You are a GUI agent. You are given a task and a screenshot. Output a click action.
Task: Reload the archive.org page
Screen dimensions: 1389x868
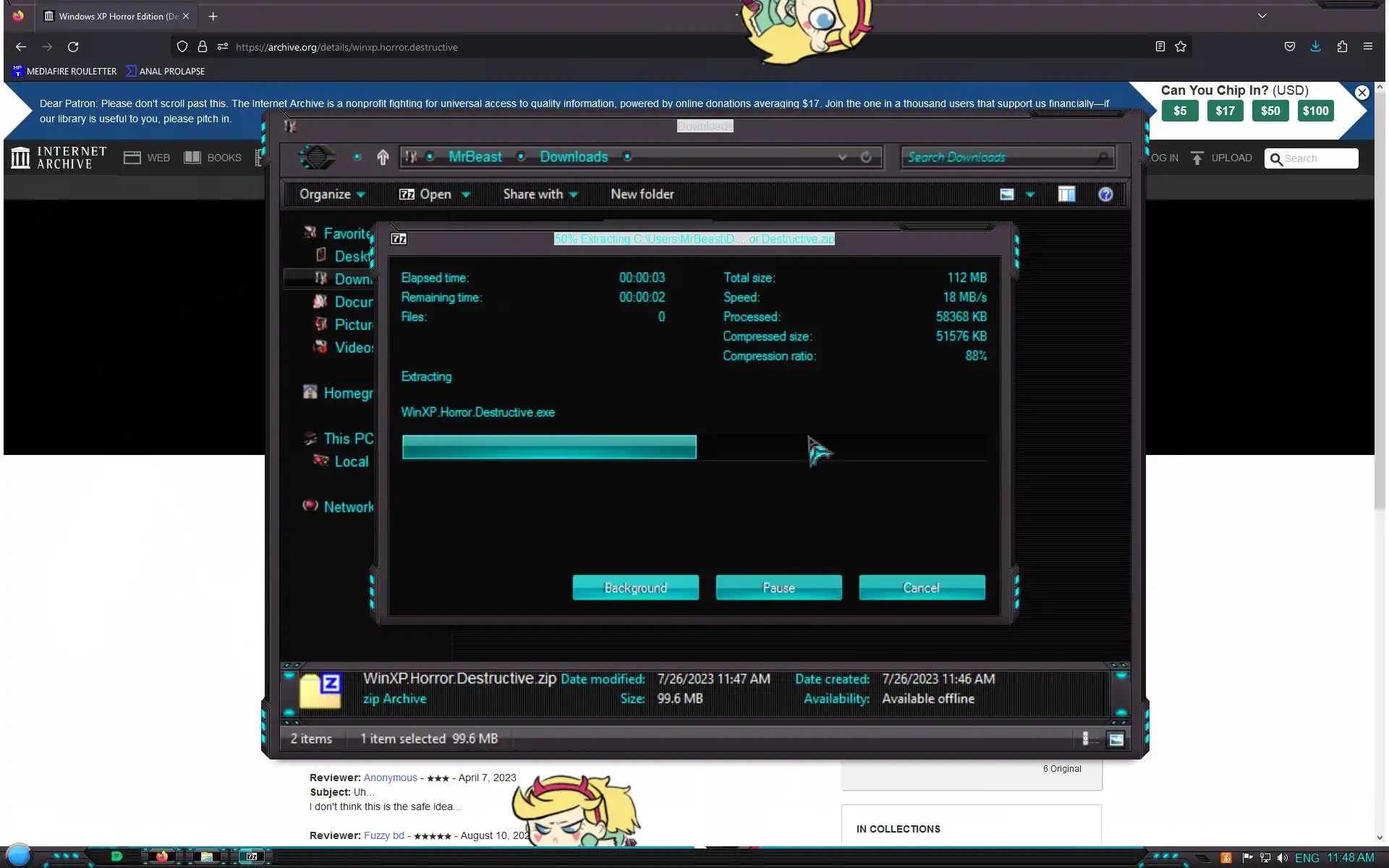pyautogui.click(x=73, y=46)
